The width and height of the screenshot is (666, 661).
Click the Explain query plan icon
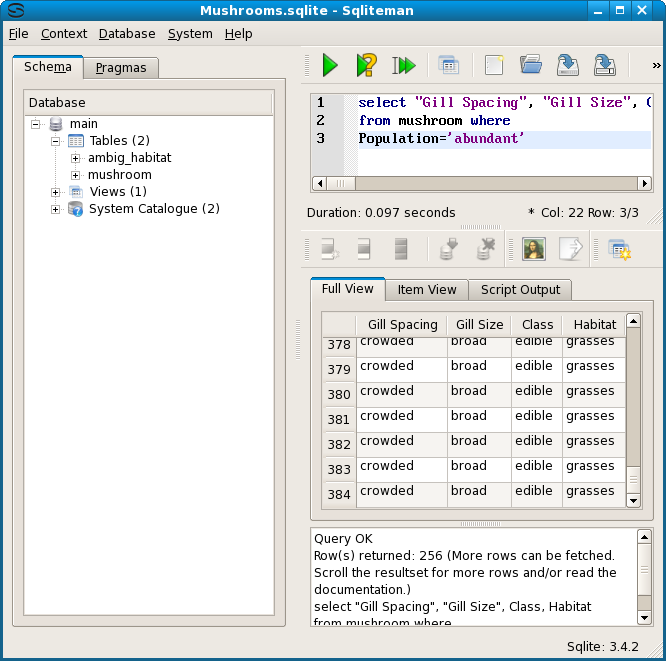366,66
